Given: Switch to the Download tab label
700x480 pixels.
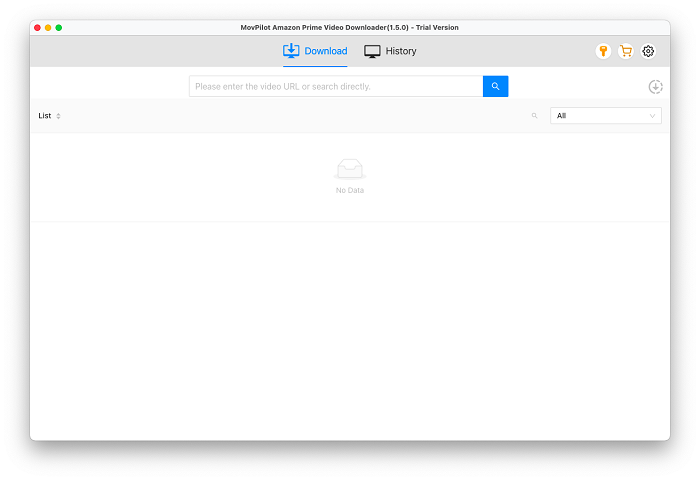Looking at the screenshot, I should [326, 51].
